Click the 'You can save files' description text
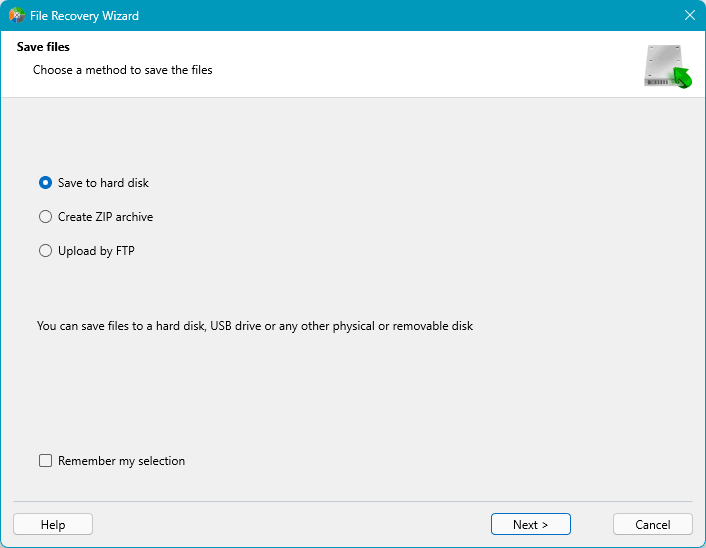The height and width of the screenshot is (548, 706). [x=254, y=326]
